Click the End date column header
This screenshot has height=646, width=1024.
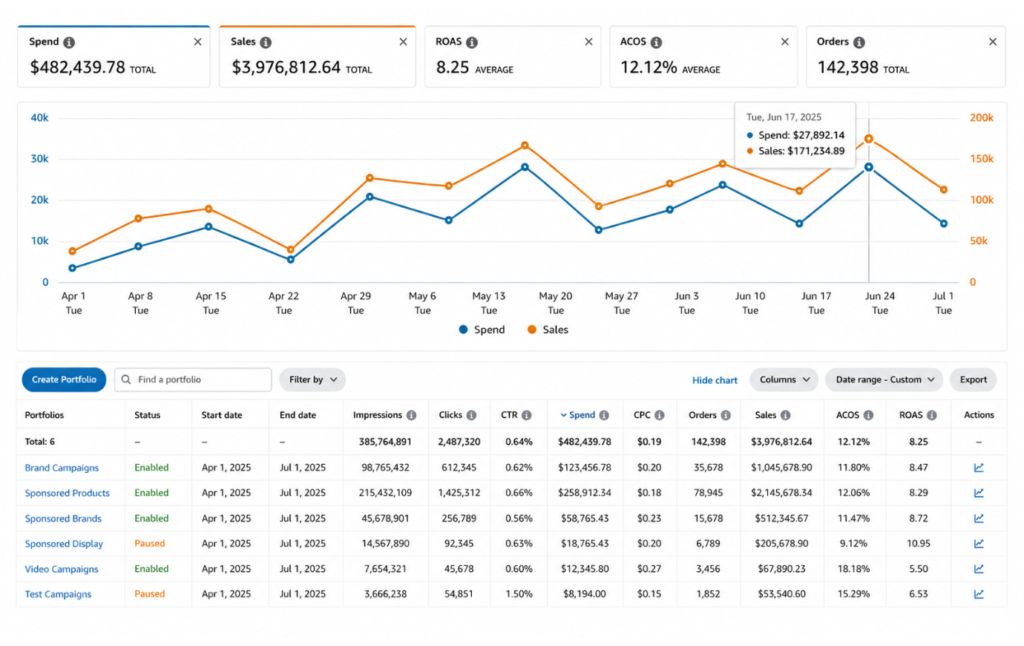298,415
